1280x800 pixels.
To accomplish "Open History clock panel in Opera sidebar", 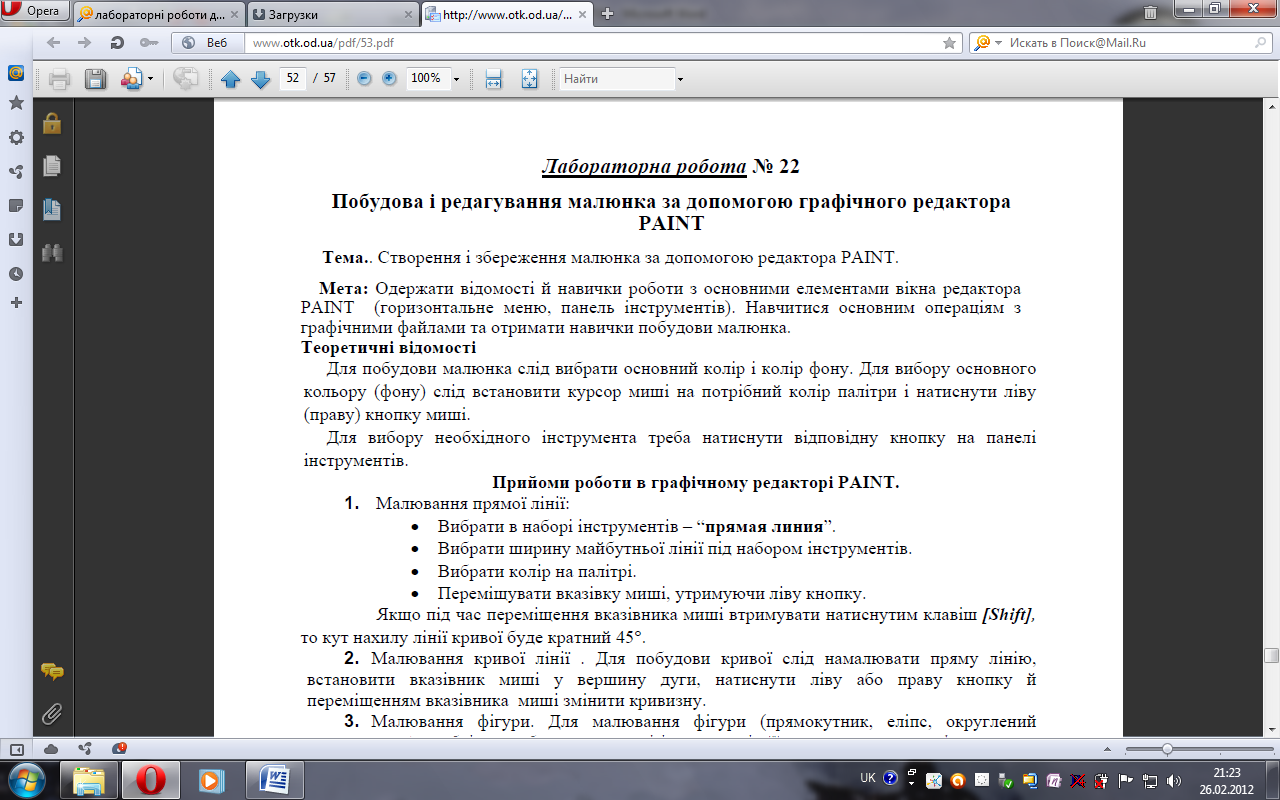I will point(16,273).
